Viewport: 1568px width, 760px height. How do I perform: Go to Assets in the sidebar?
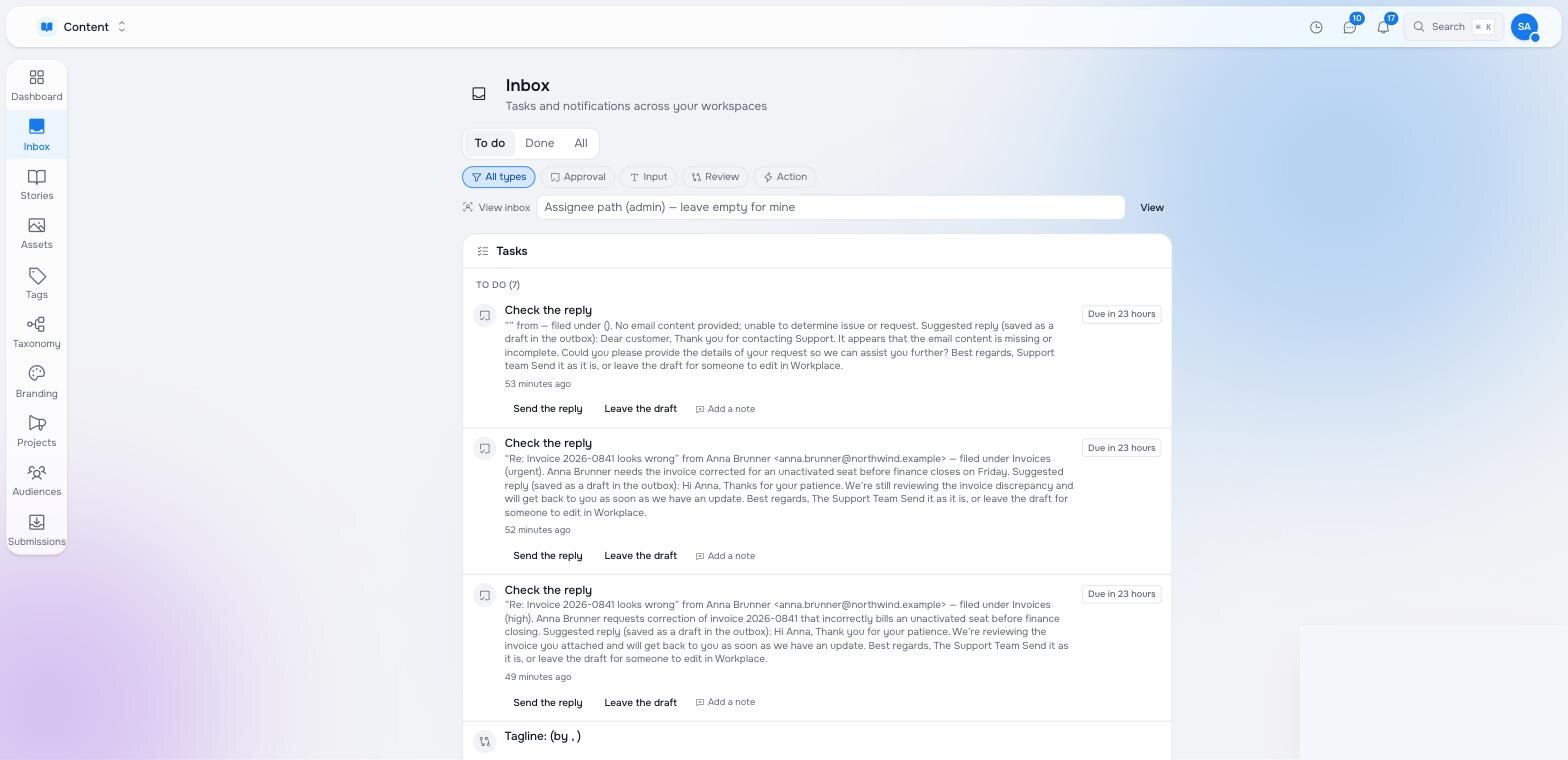(37, 234)
